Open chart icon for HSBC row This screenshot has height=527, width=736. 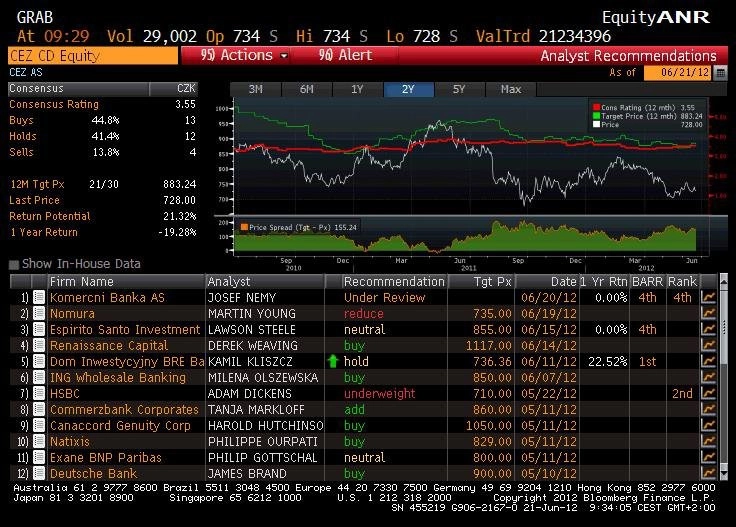(x=708, y=393)
